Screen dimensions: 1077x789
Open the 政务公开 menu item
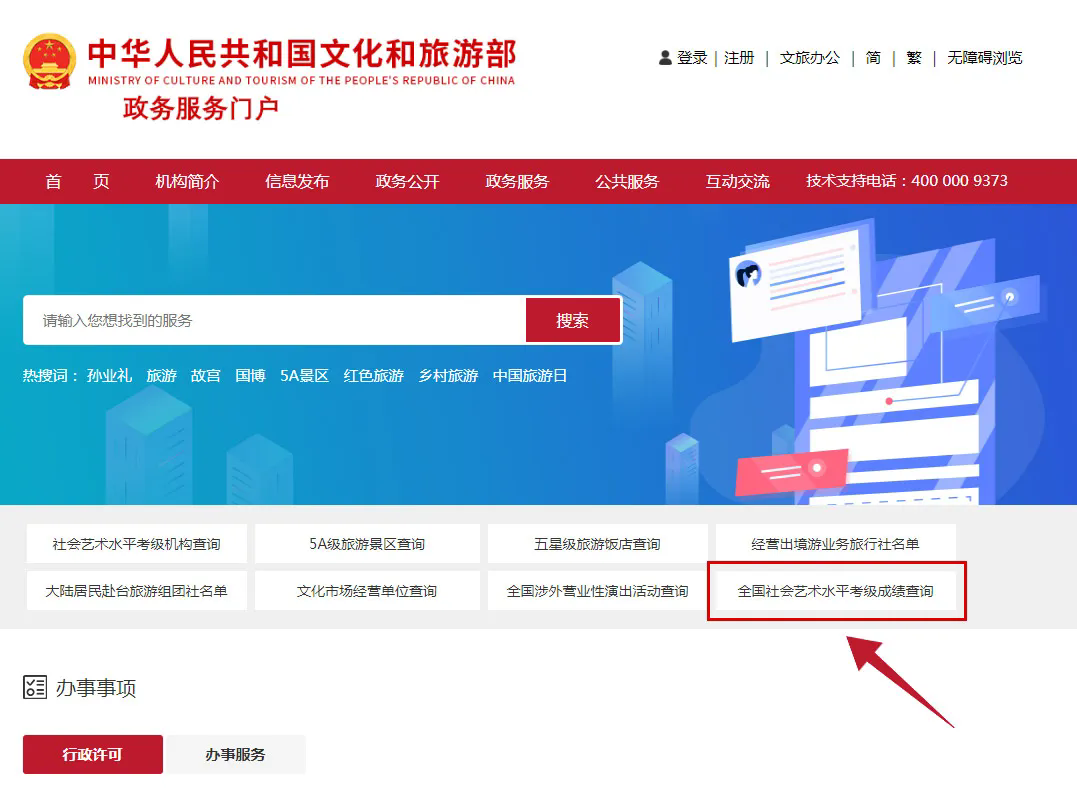point(407,181)
